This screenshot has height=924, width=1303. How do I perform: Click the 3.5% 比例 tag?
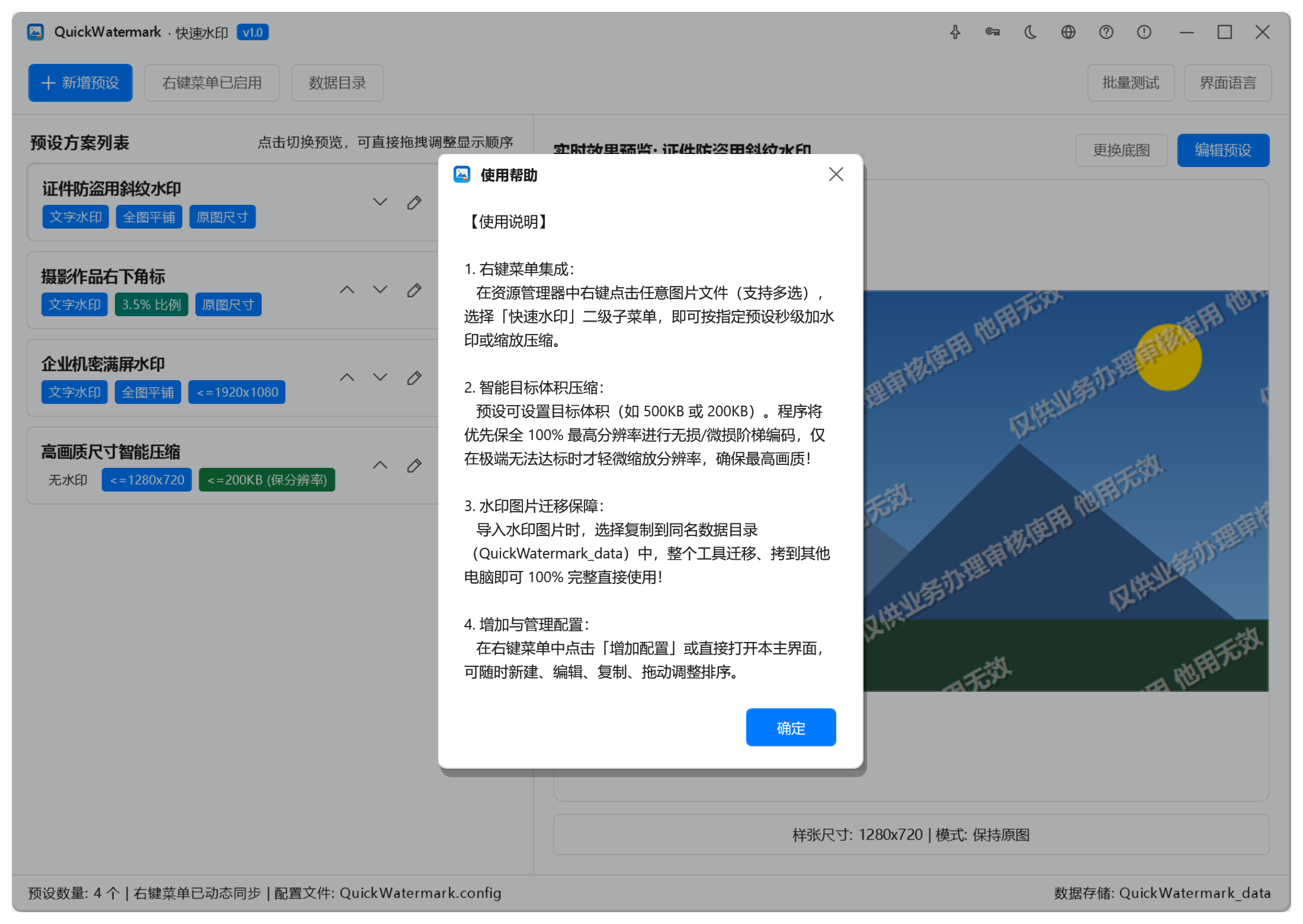click(152, 304)
